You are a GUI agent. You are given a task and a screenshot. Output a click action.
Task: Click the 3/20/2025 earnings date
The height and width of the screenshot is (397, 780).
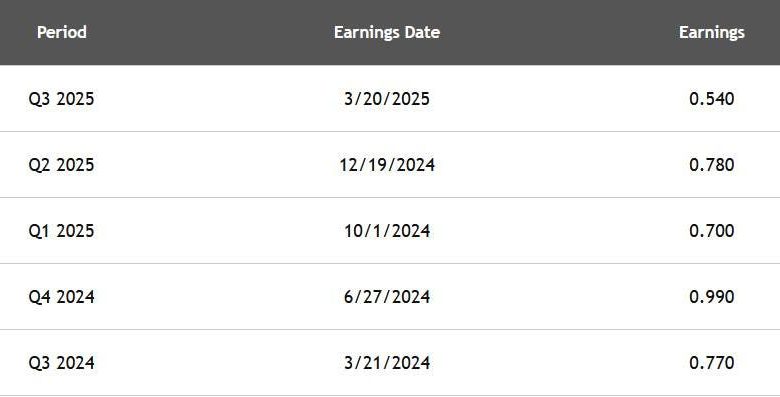[387, 99]
